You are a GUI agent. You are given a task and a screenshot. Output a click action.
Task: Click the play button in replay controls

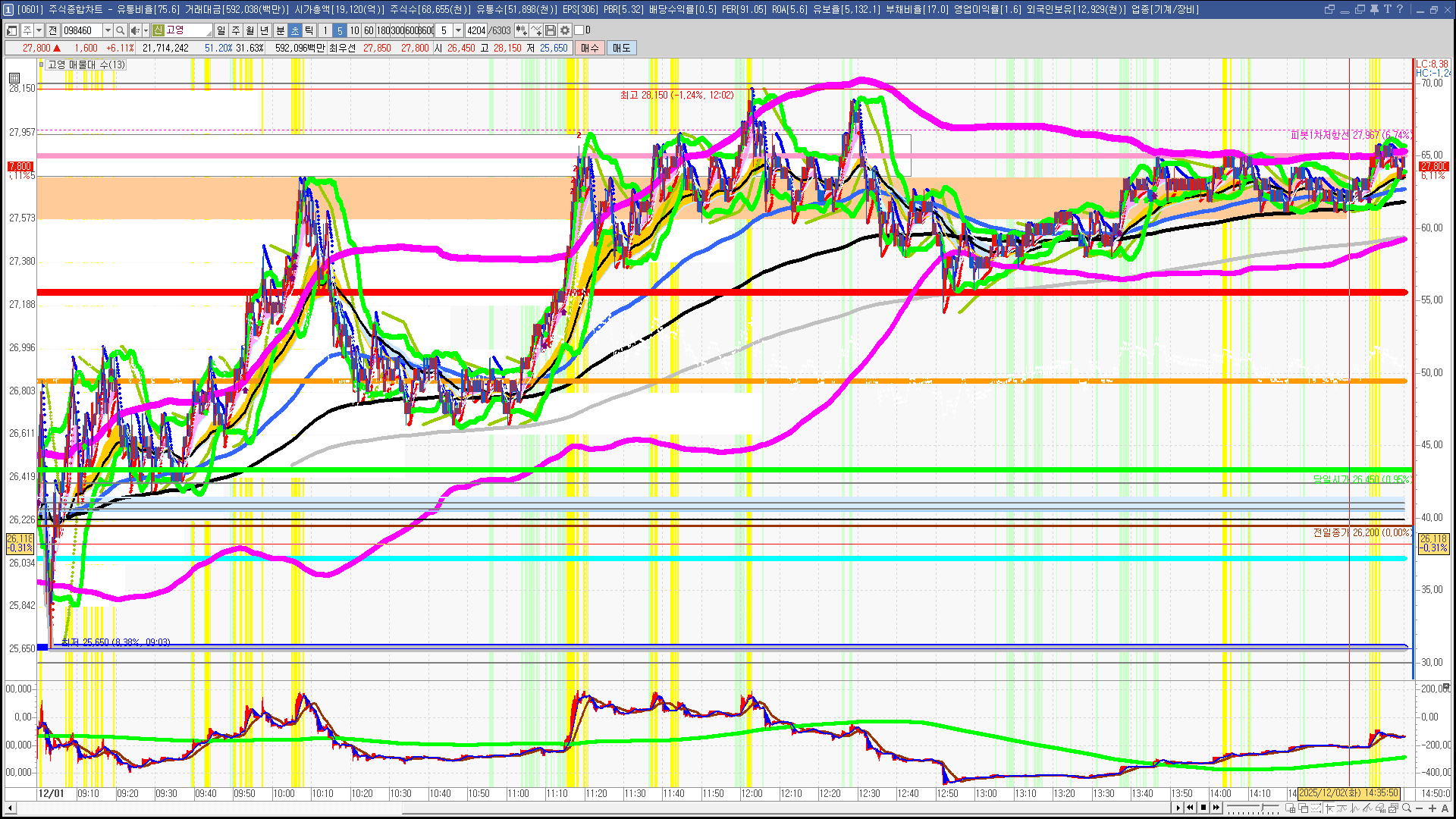pos(1178,808)
